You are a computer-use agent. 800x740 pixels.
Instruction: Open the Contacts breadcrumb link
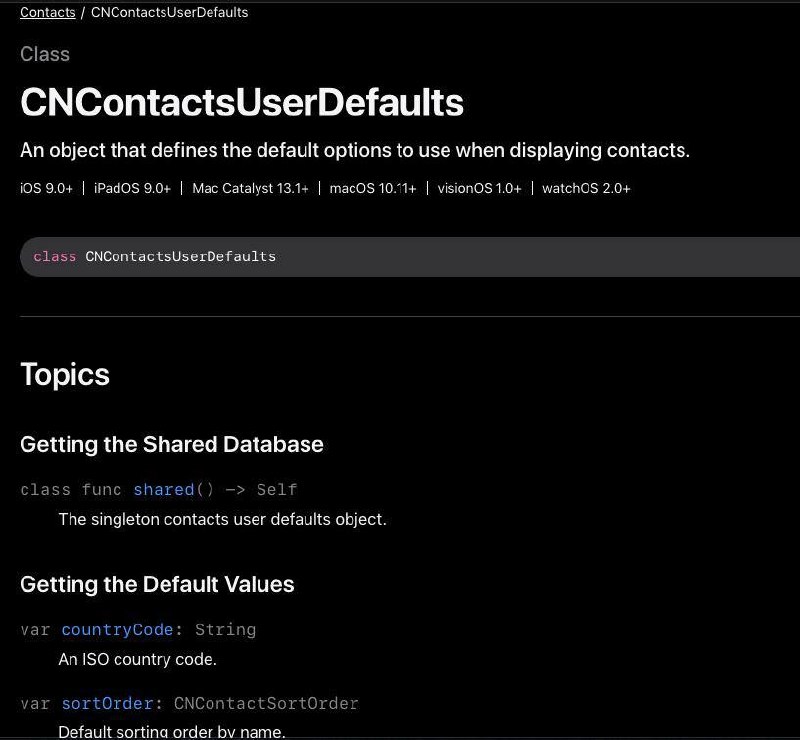(47, 12)
